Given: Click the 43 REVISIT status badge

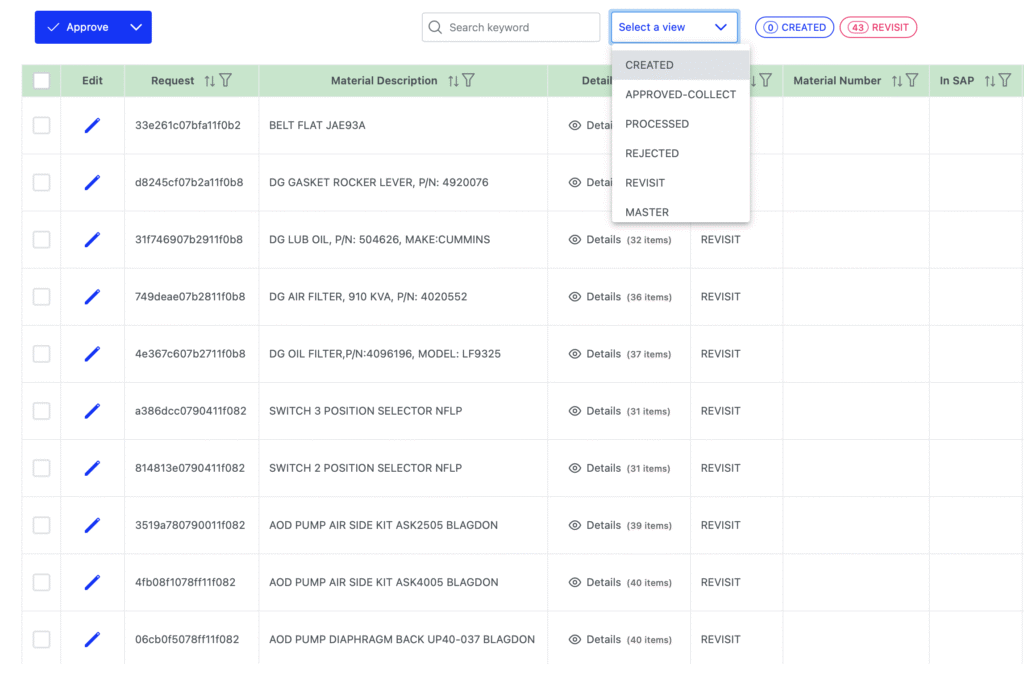Looking at the screenshot, I should [x=878, y=28].
